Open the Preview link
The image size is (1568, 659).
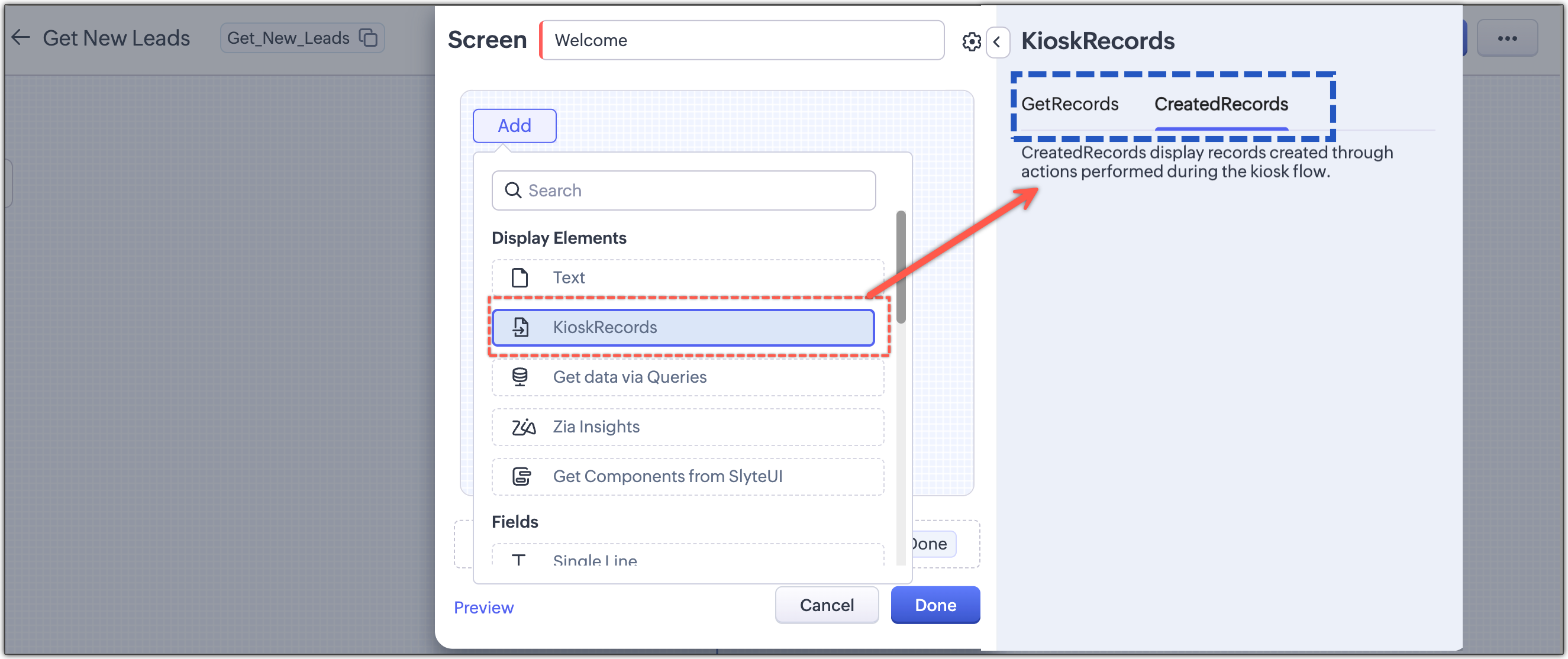(x=483, y=608)
